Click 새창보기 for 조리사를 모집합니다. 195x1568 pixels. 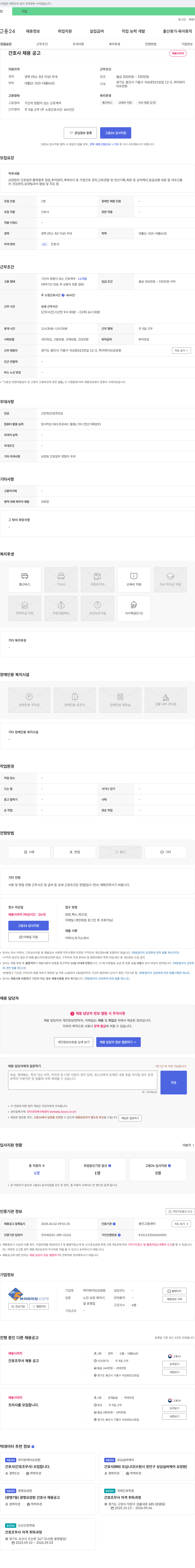174,1416
